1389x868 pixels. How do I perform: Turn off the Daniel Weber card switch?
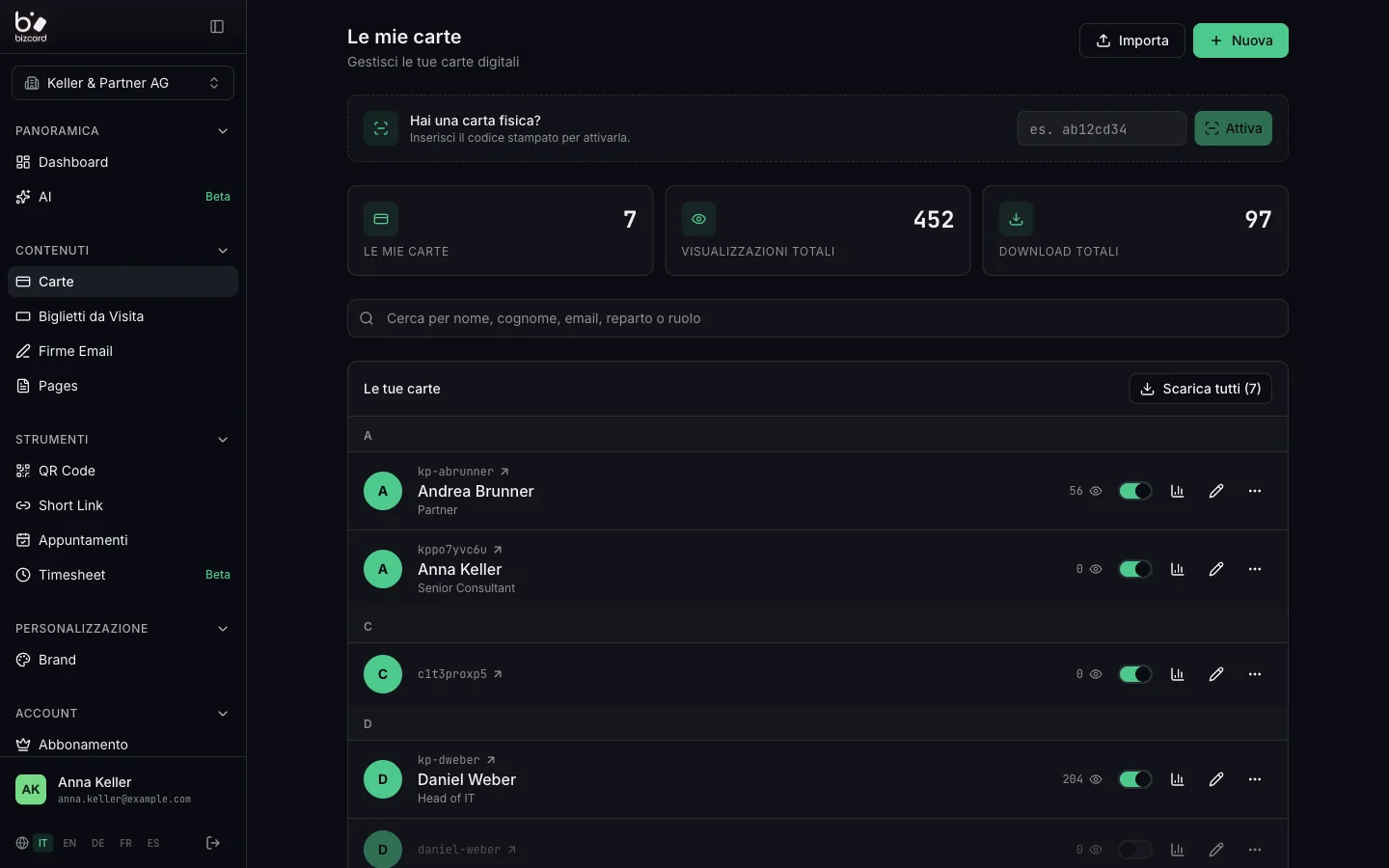coord(1135,779)
